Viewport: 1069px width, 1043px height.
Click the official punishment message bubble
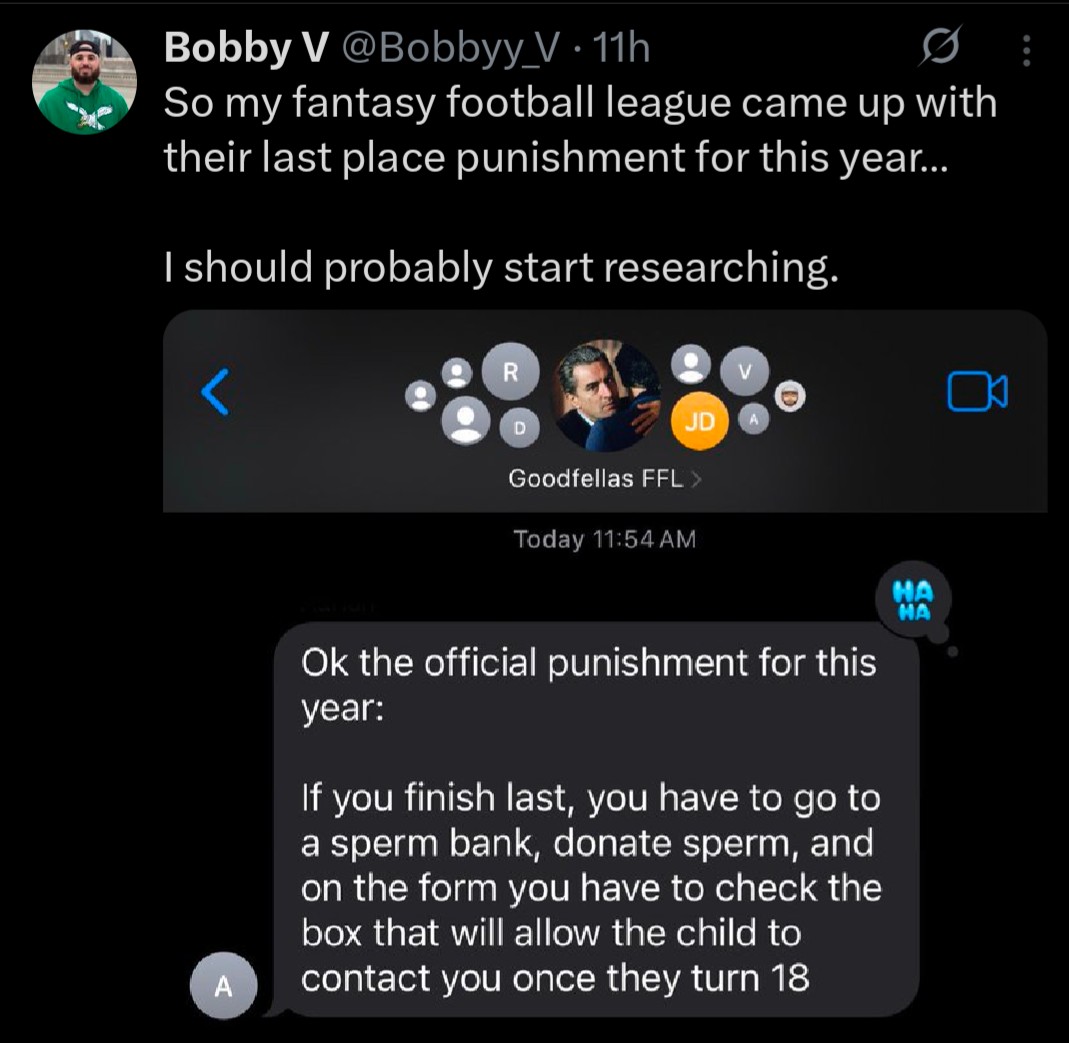point(596,818)
